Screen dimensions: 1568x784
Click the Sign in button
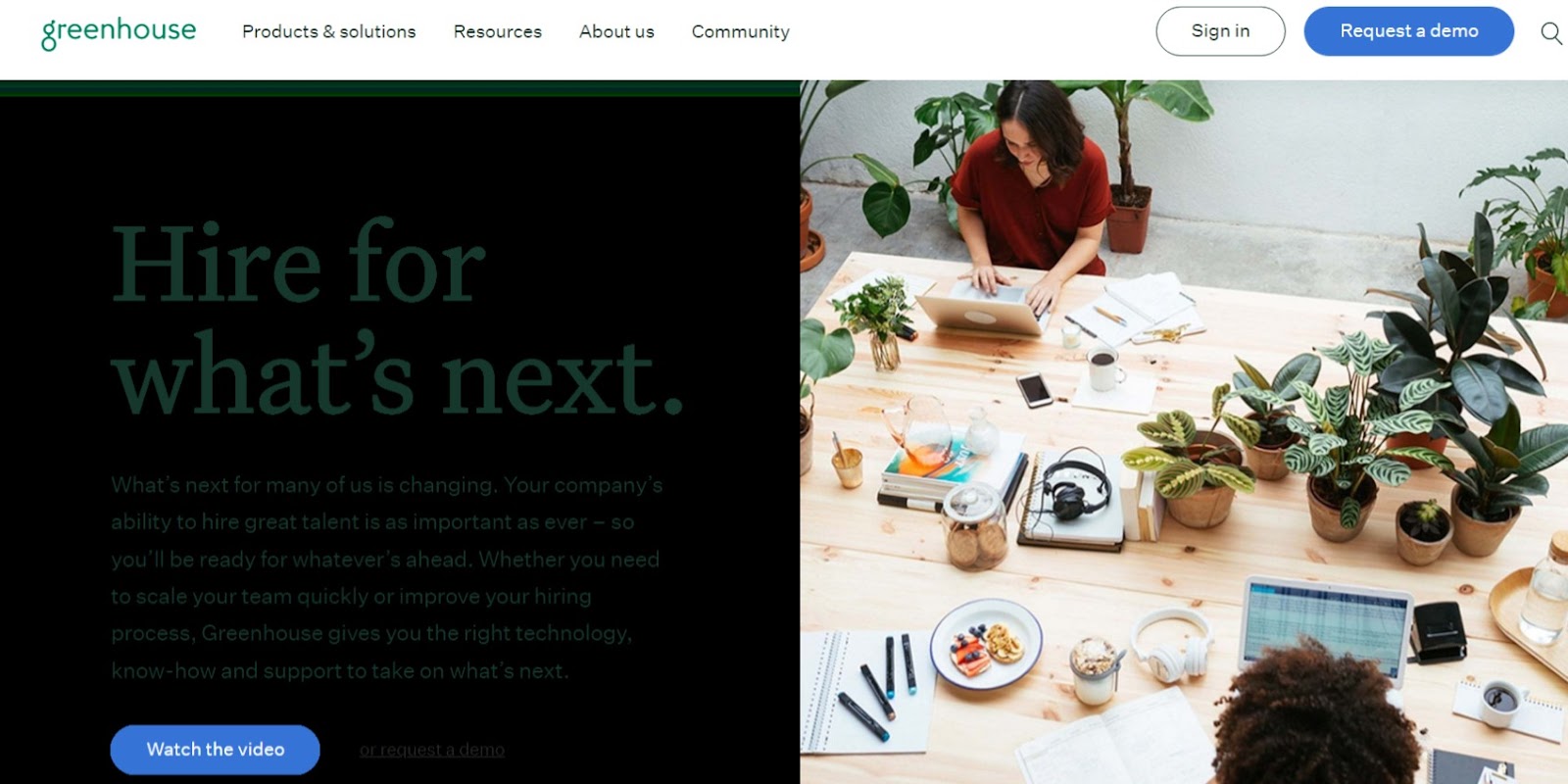coord(1220,31)
